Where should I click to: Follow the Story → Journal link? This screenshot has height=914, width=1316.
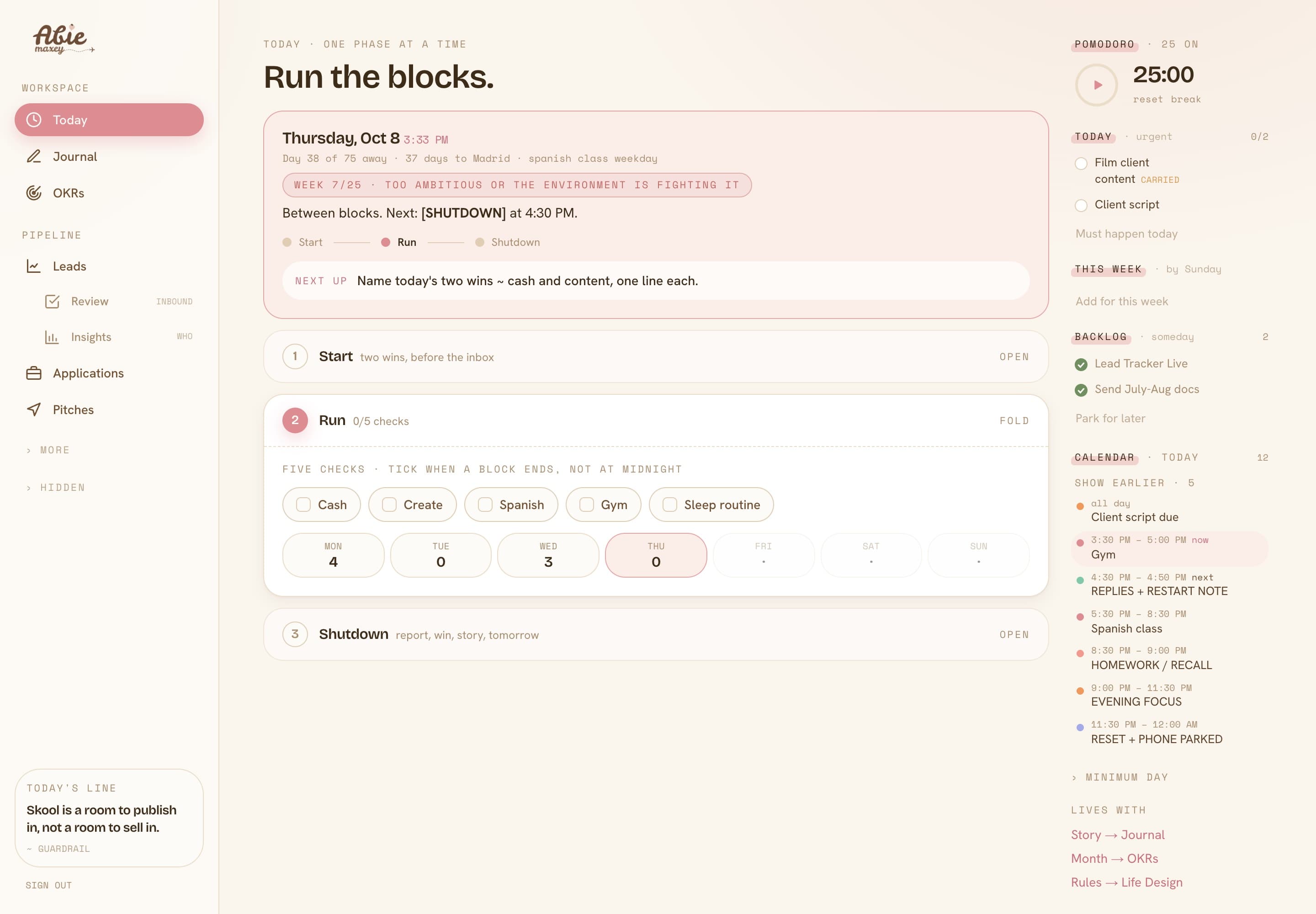coord(1118,834)
